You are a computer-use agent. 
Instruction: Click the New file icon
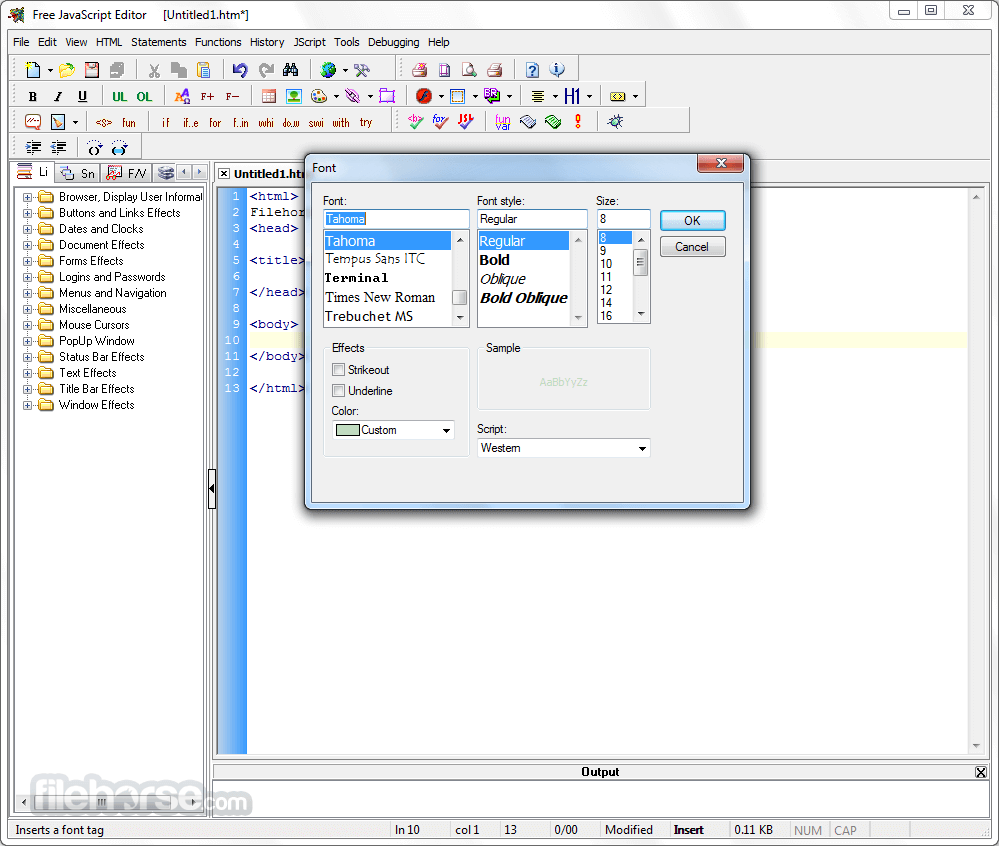(x=32, y=69)
